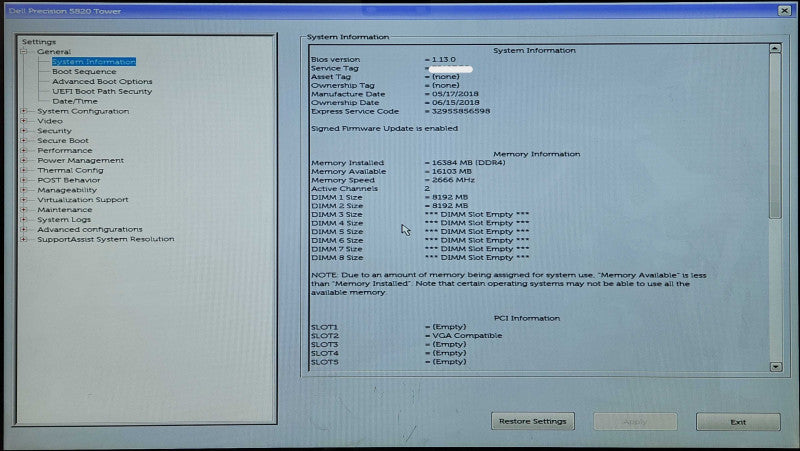The height and width of the screenshot is (451, 800).
Task: Click the grayed-out Apply button
Action: (x=635, y=422)
